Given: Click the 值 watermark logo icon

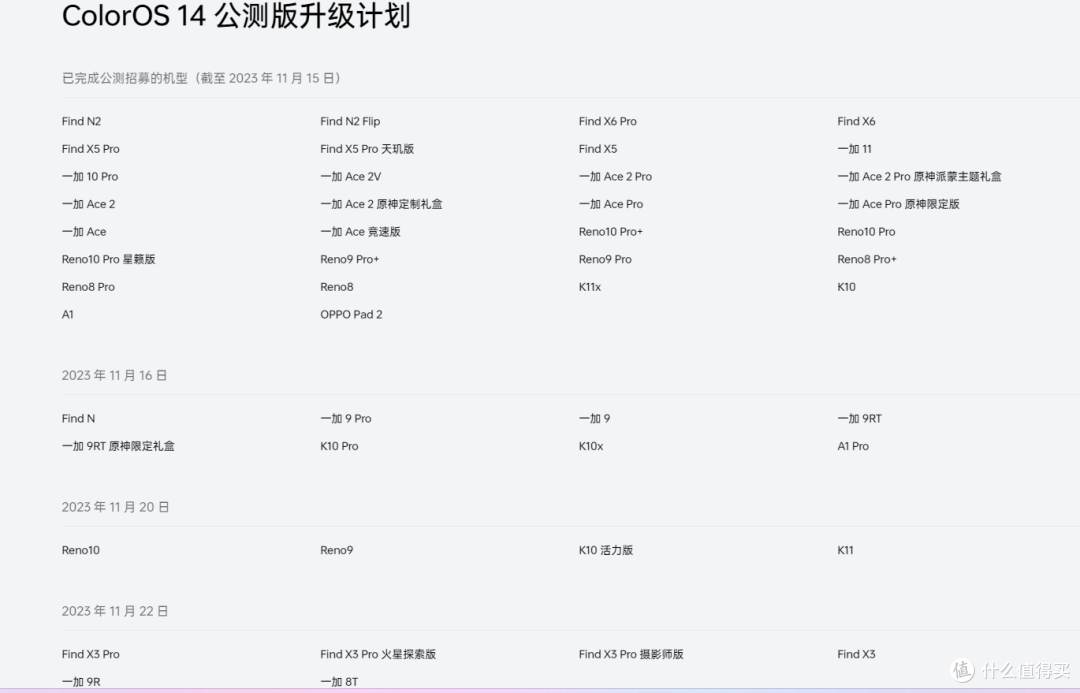Looking at the screenshot, I should (962, 670).
